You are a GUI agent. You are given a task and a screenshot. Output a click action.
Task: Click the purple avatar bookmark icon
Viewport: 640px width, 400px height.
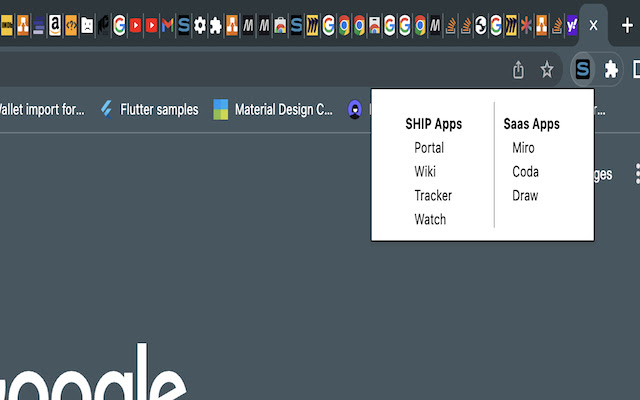point(355,109)
